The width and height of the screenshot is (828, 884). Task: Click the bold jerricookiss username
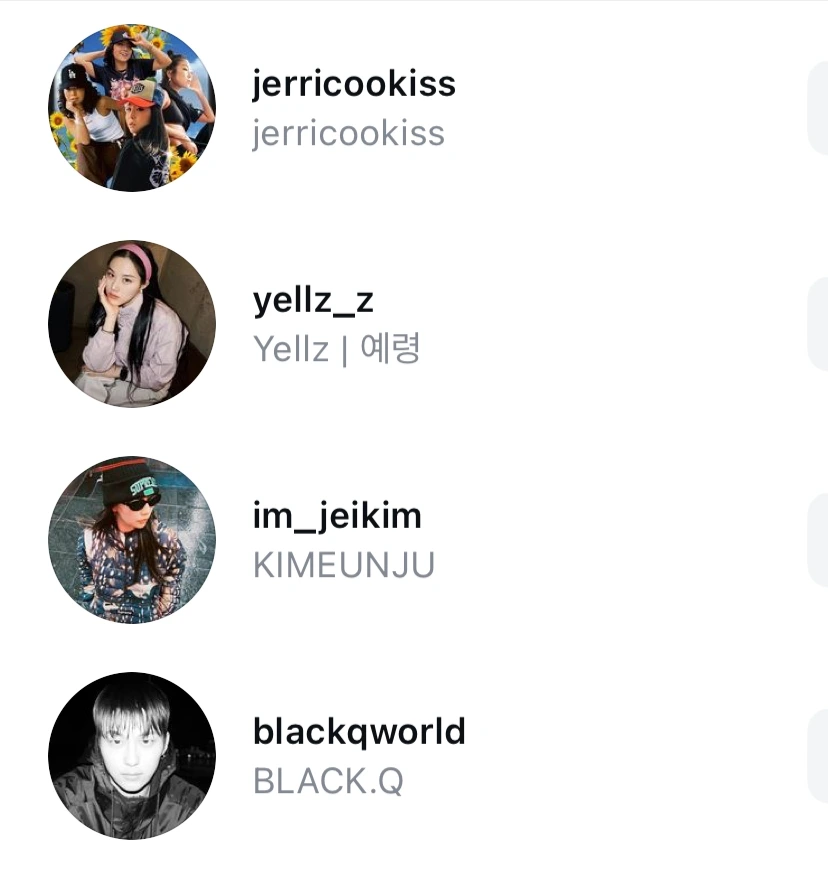click(353, 85)
